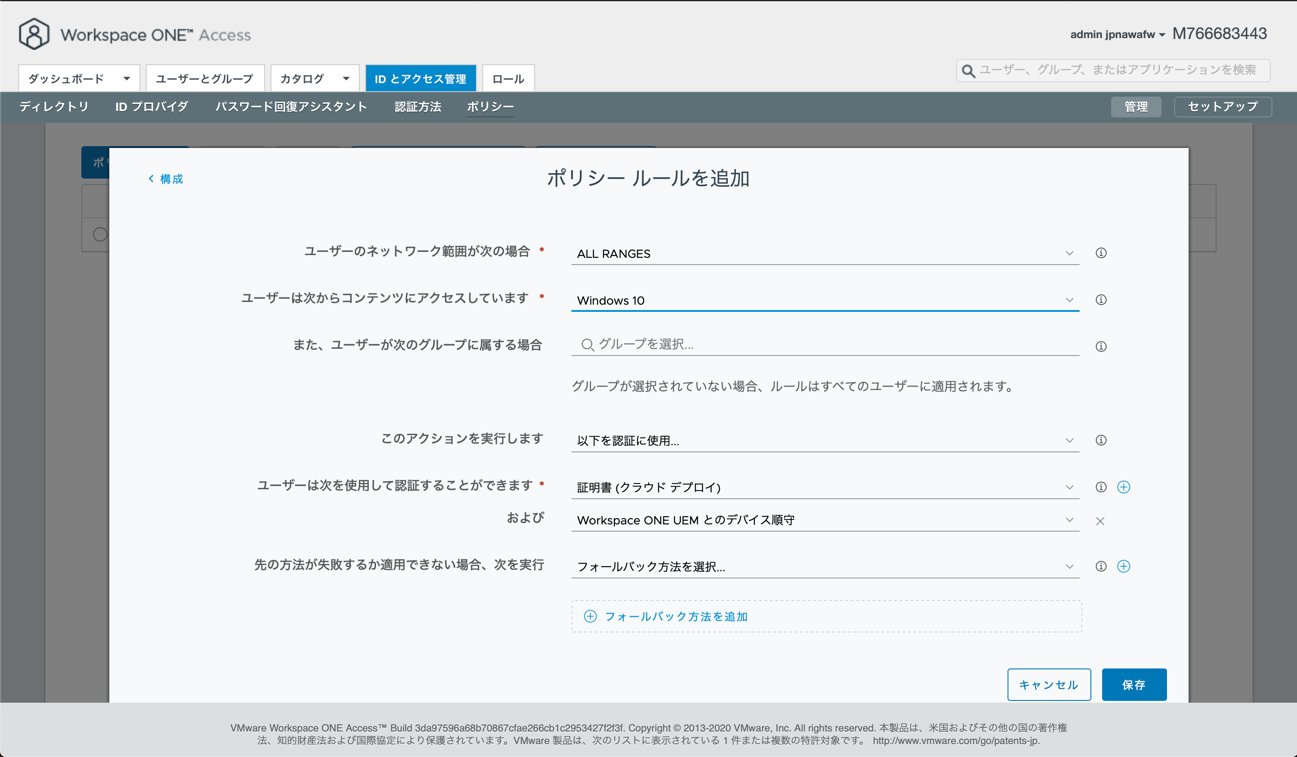This screenshot has height=757, width=1297.
Task: Open info icon beside group selection field
Action: pyautogui.click(x=1101, y=347)
